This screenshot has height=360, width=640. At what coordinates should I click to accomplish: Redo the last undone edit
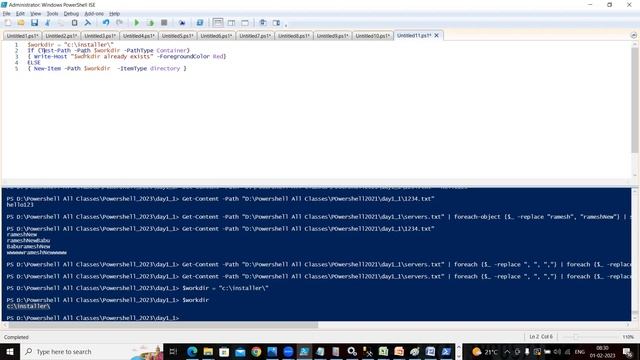[x=119, y=23]
